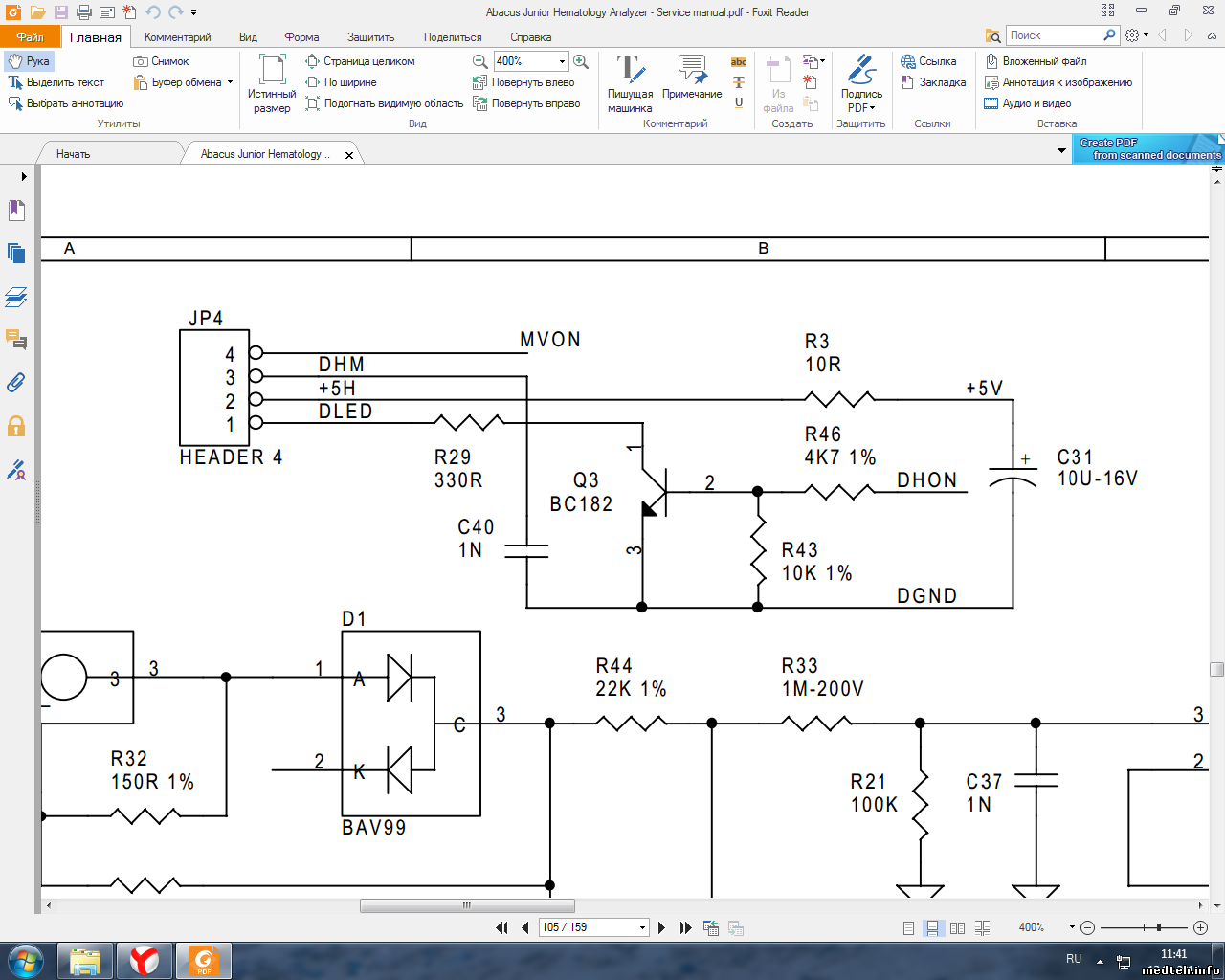Expand the page number 105 / 159 dropdown

tap(642, 927)
